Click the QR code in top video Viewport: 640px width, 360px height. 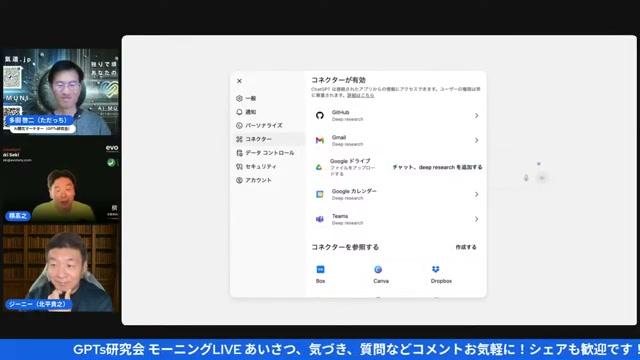click(x=12, y=77)
